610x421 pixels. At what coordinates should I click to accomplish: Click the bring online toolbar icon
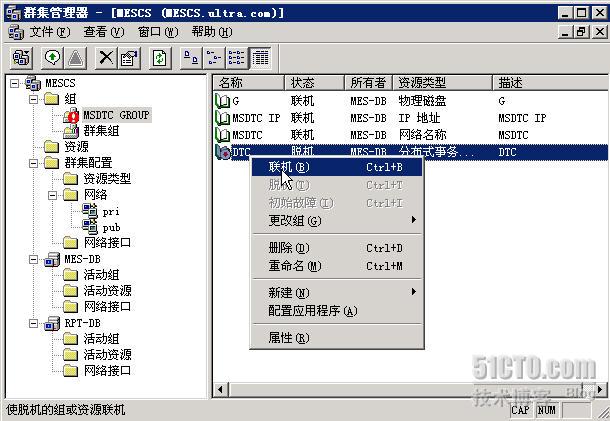[x=53, y=58]
